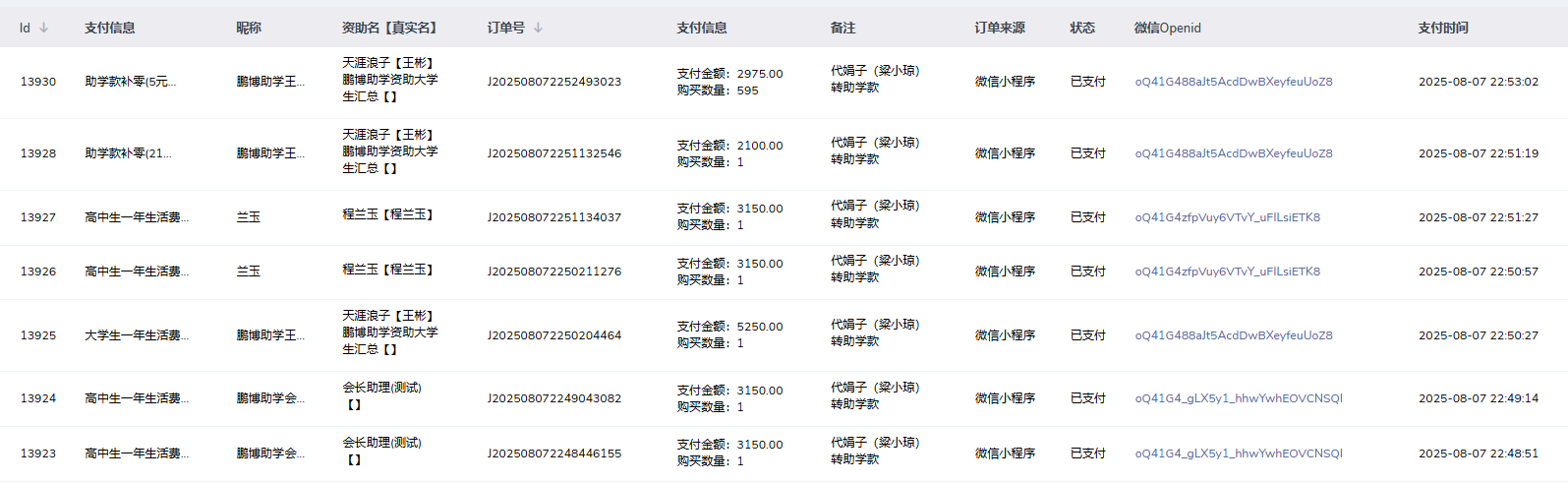
Task: Follow the Openid link in row 13925
Action: (x=1234, y=335)
